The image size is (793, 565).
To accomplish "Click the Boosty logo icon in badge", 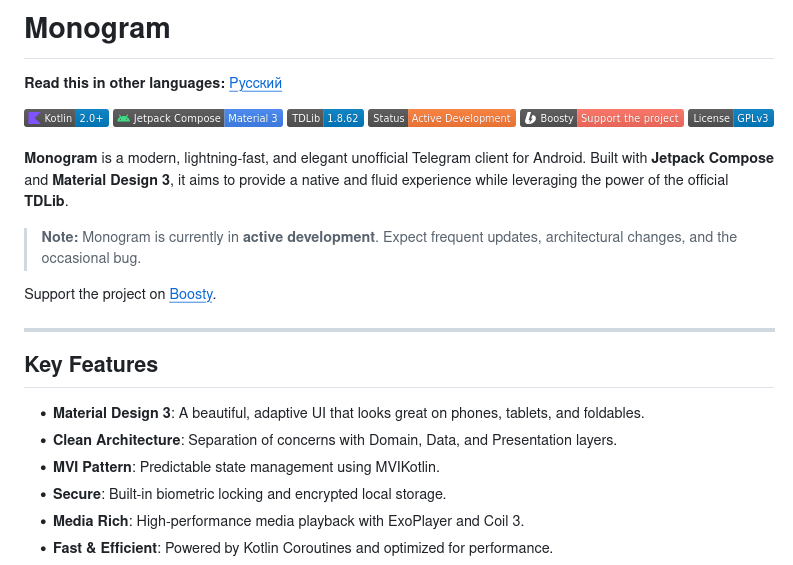I will pos(530,118).
